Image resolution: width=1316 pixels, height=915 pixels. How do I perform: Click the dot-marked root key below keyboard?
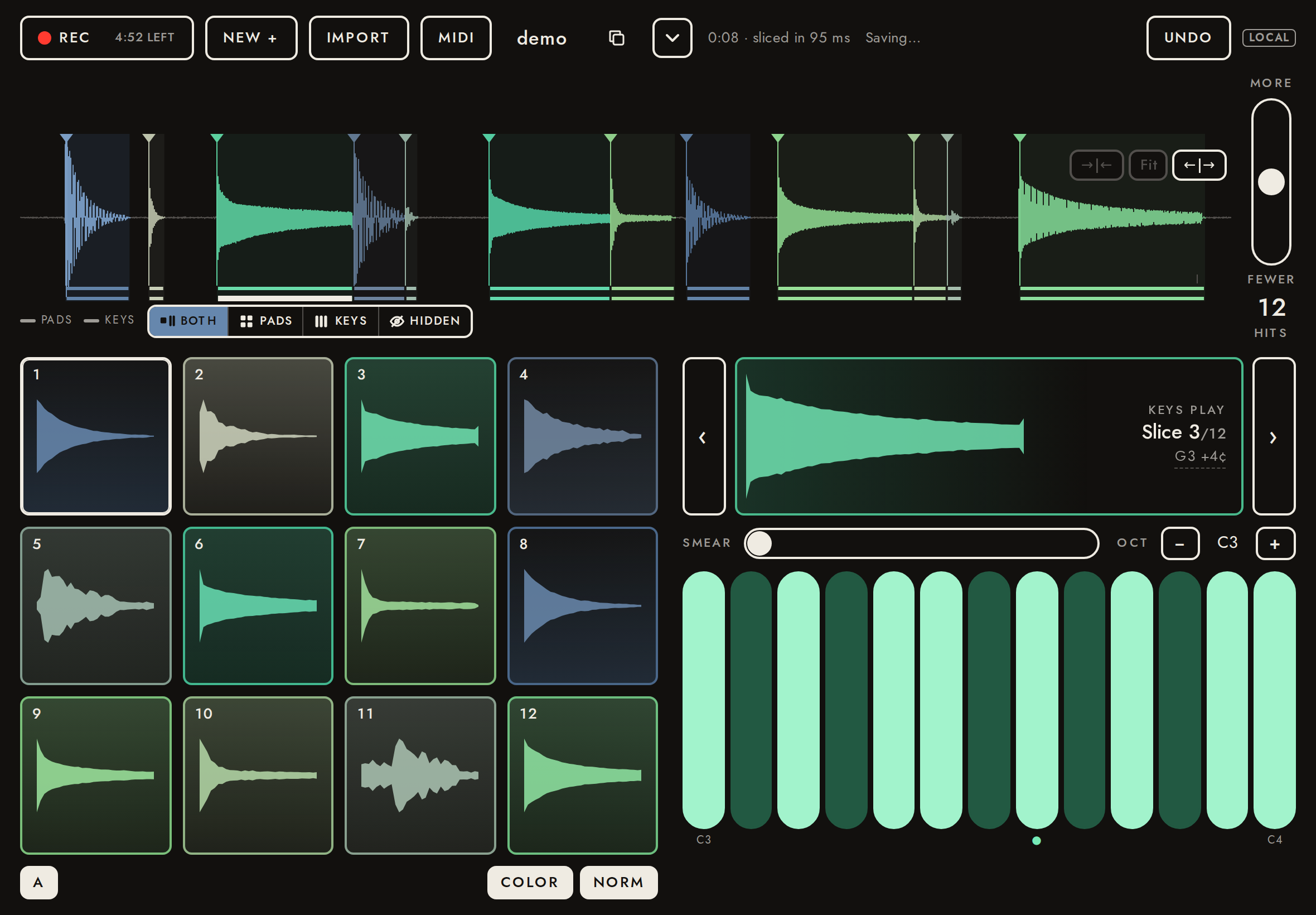pos(1036,840)
